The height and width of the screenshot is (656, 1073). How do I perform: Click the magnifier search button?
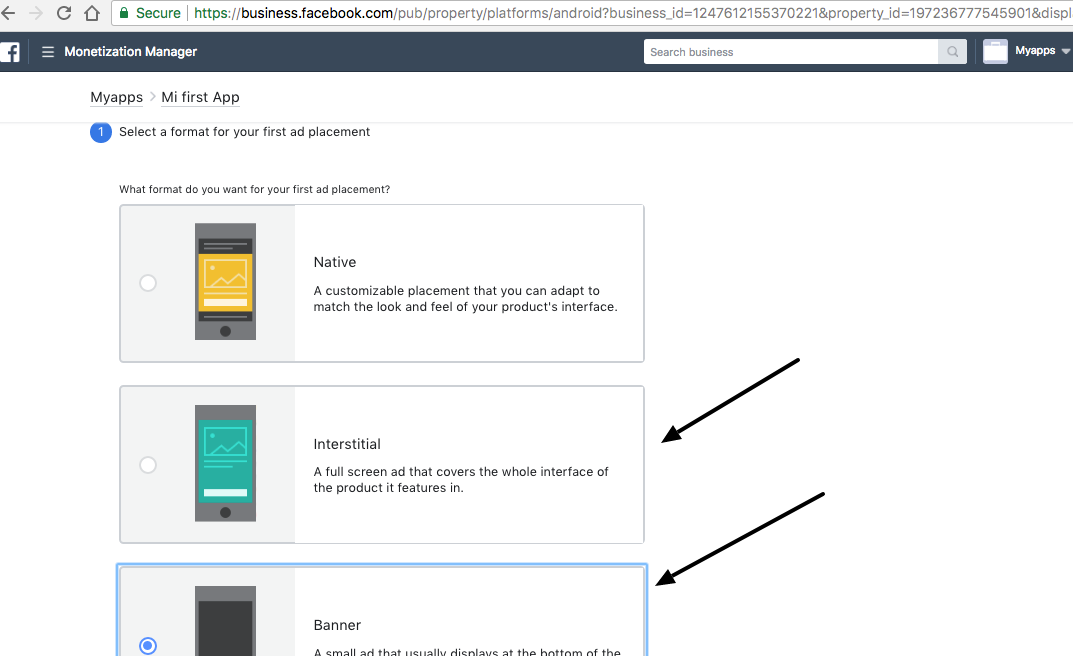pos(953,52)
